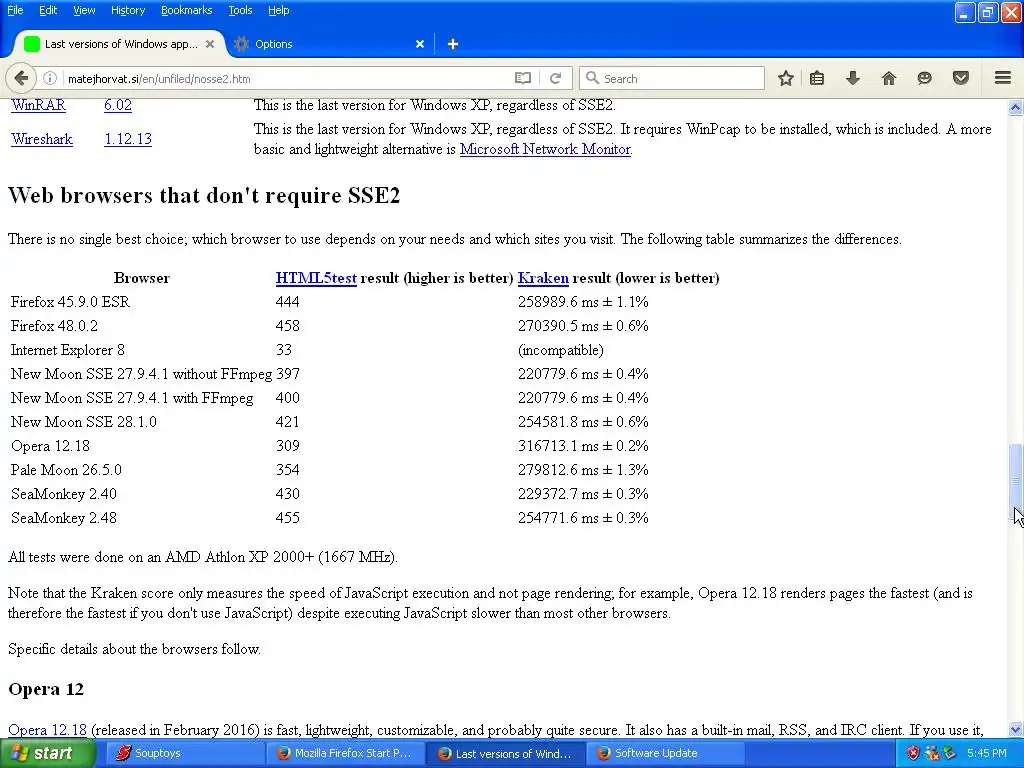Open File menu
The height and width of the screenshot is (768, 1024).
(15, 10)
